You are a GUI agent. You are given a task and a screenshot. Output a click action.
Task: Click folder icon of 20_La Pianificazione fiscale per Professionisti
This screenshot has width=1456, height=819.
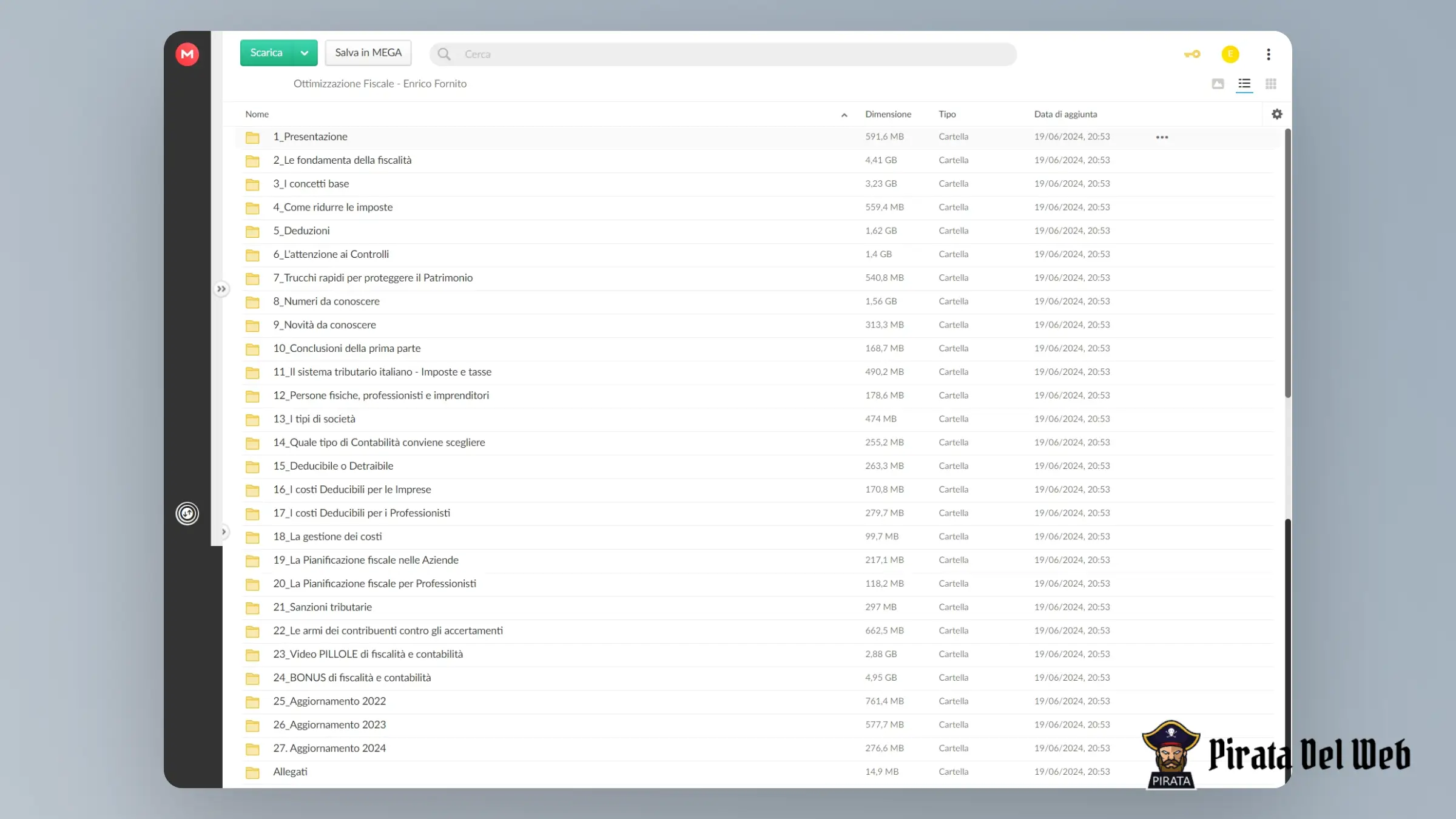252,584
